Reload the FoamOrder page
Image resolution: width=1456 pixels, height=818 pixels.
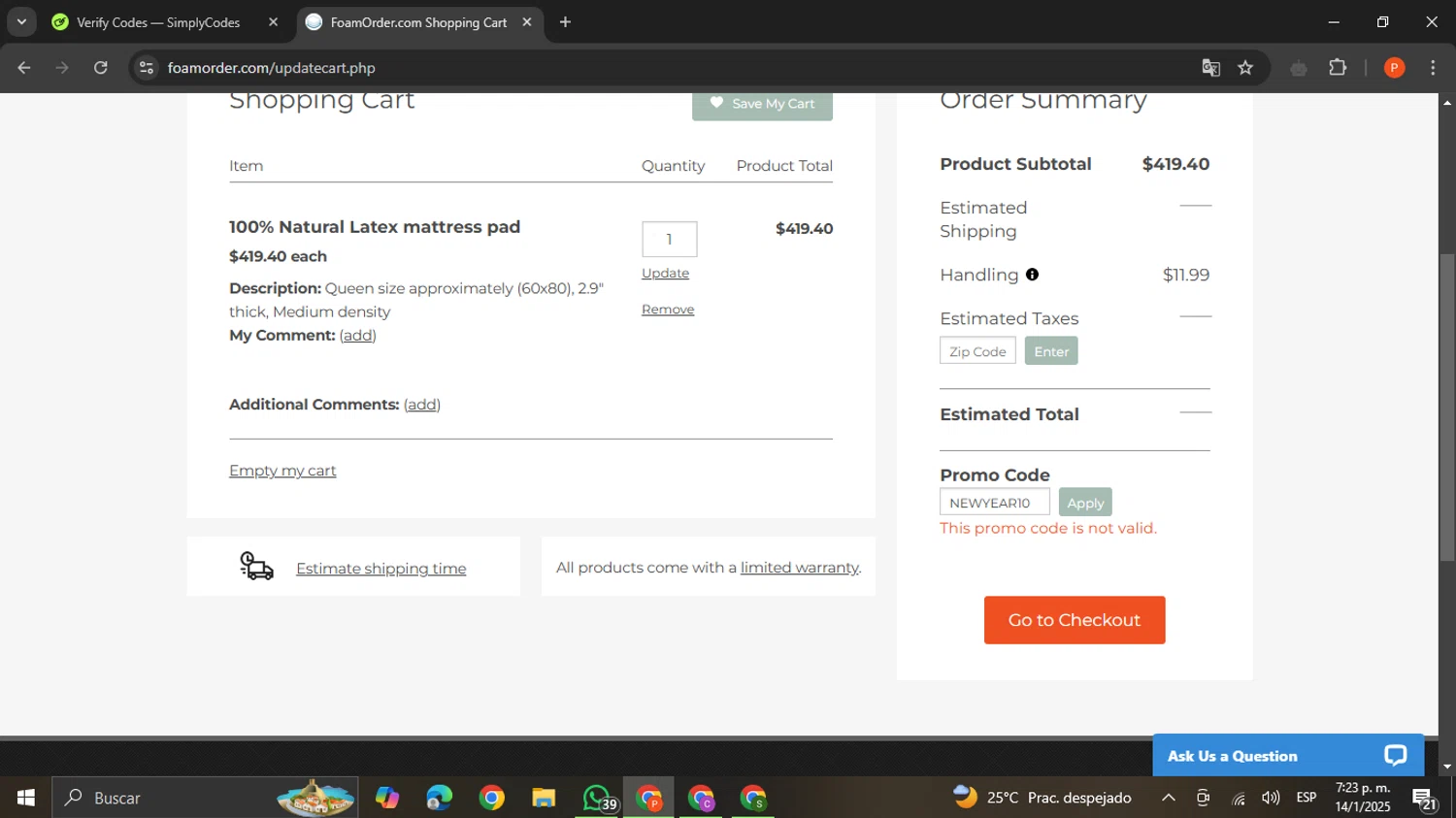point(101,68)
